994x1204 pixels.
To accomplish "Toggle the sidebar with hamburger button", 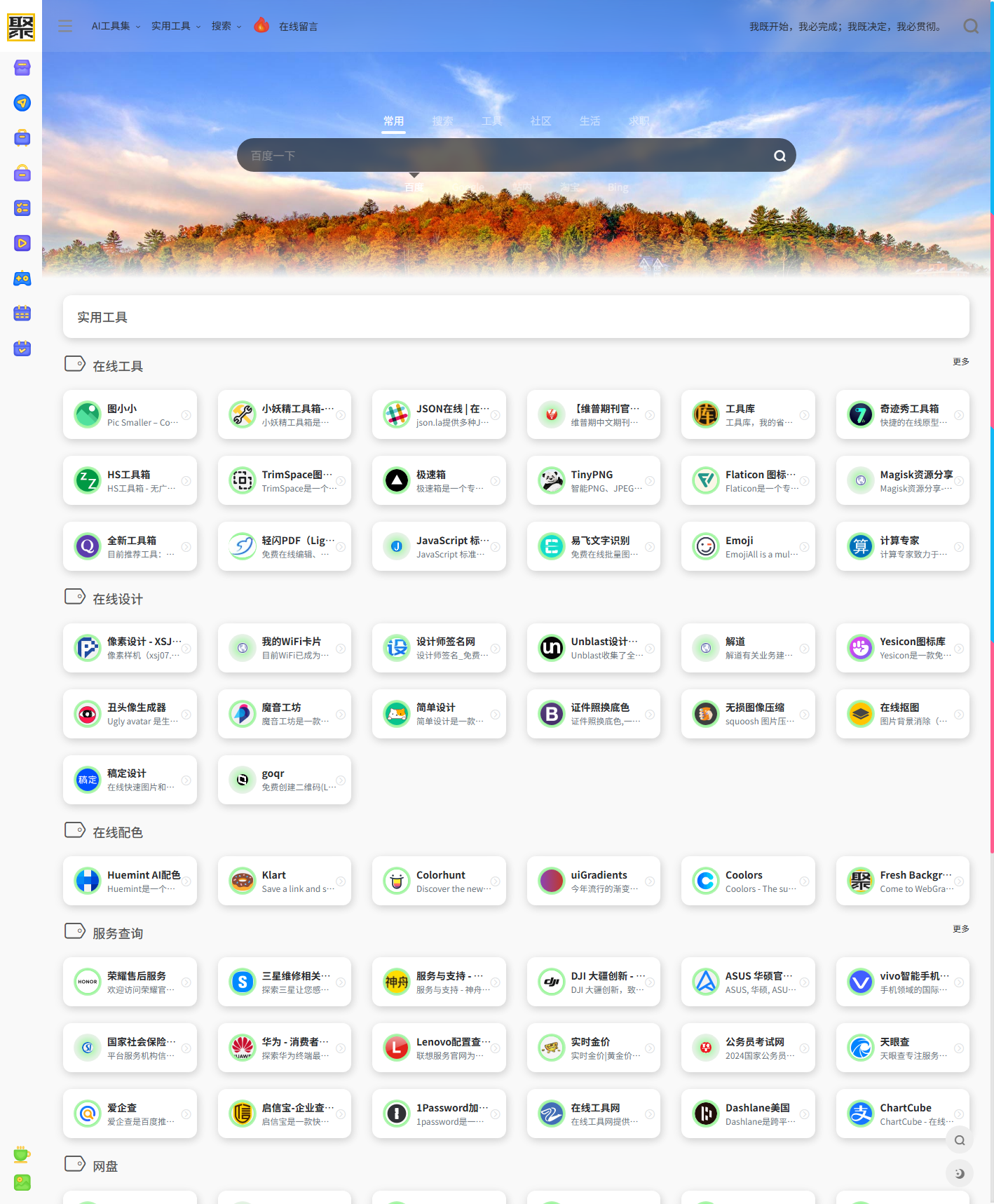I will 65,27.
